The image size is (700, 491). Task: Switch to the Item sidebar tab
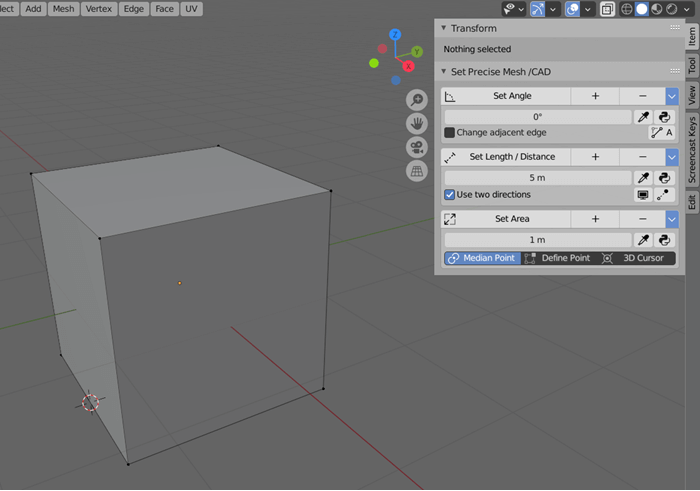click(x=692, y=36)
